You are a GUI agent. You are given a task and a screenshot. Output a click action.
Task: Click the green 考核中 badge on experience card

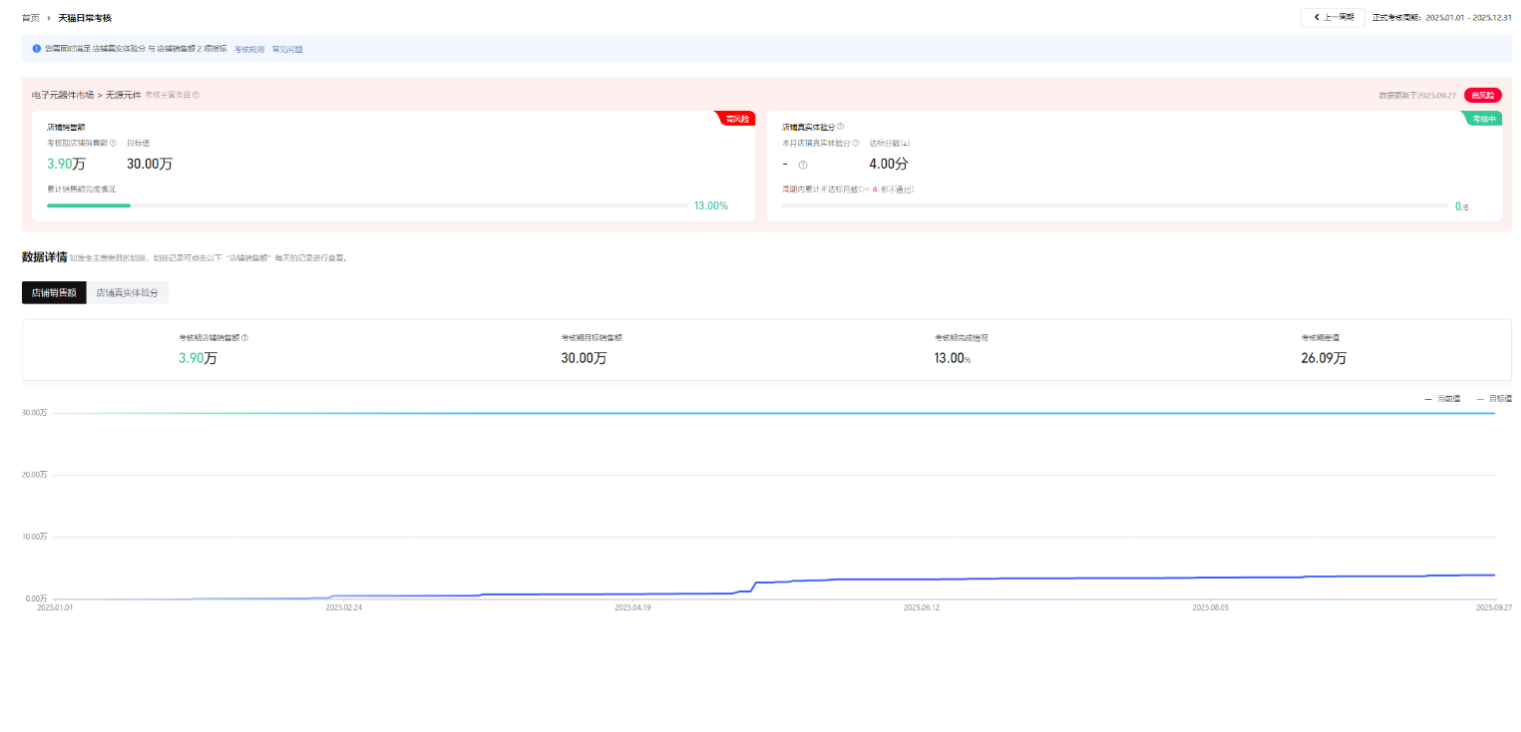[1484, 119]
